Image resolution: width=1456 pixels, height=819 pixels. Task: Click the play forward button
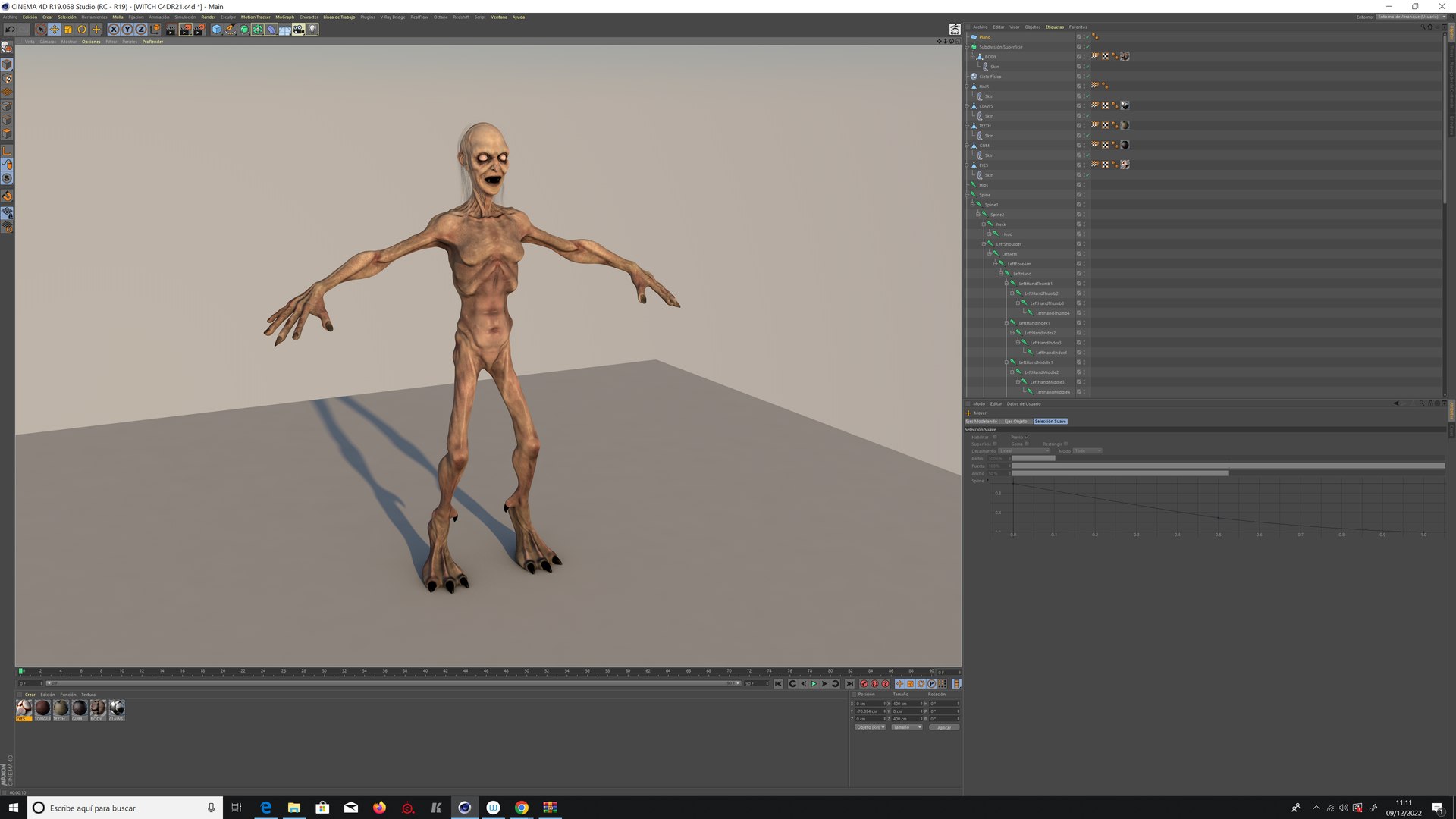[x=814, y=684]
